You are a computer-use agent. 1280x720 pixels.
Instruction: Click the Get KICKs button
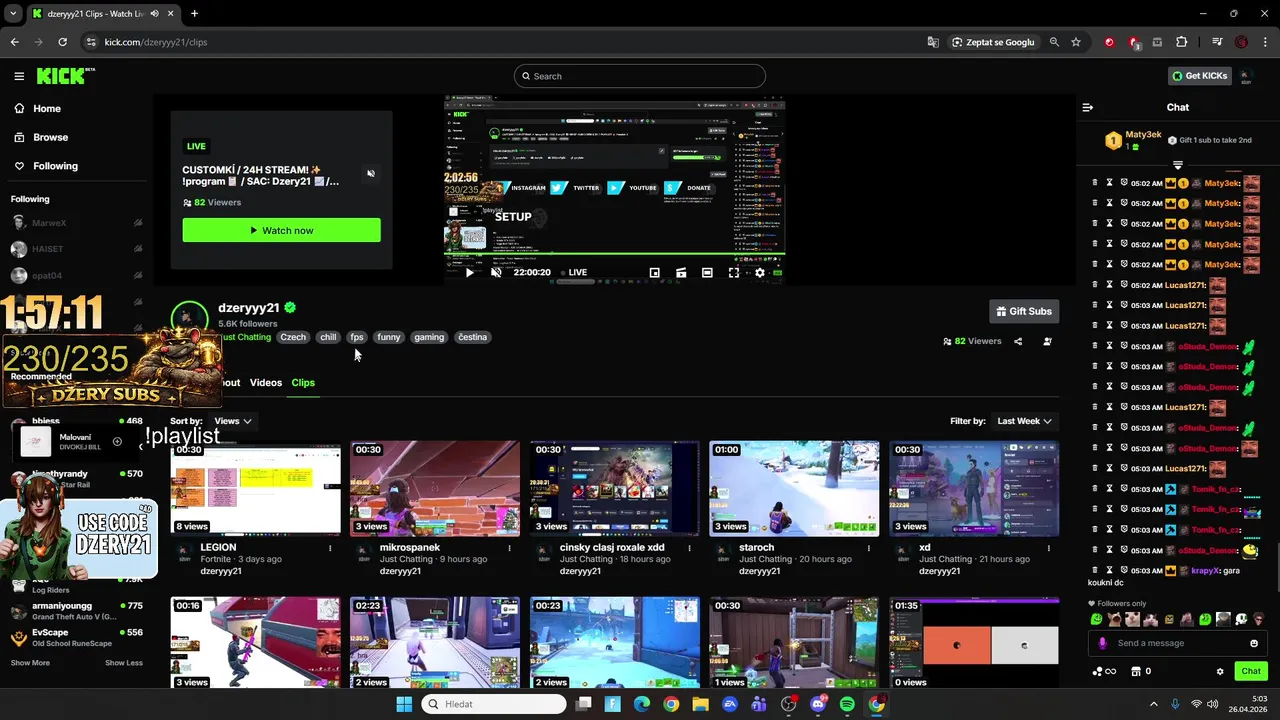pos(1199,76)
